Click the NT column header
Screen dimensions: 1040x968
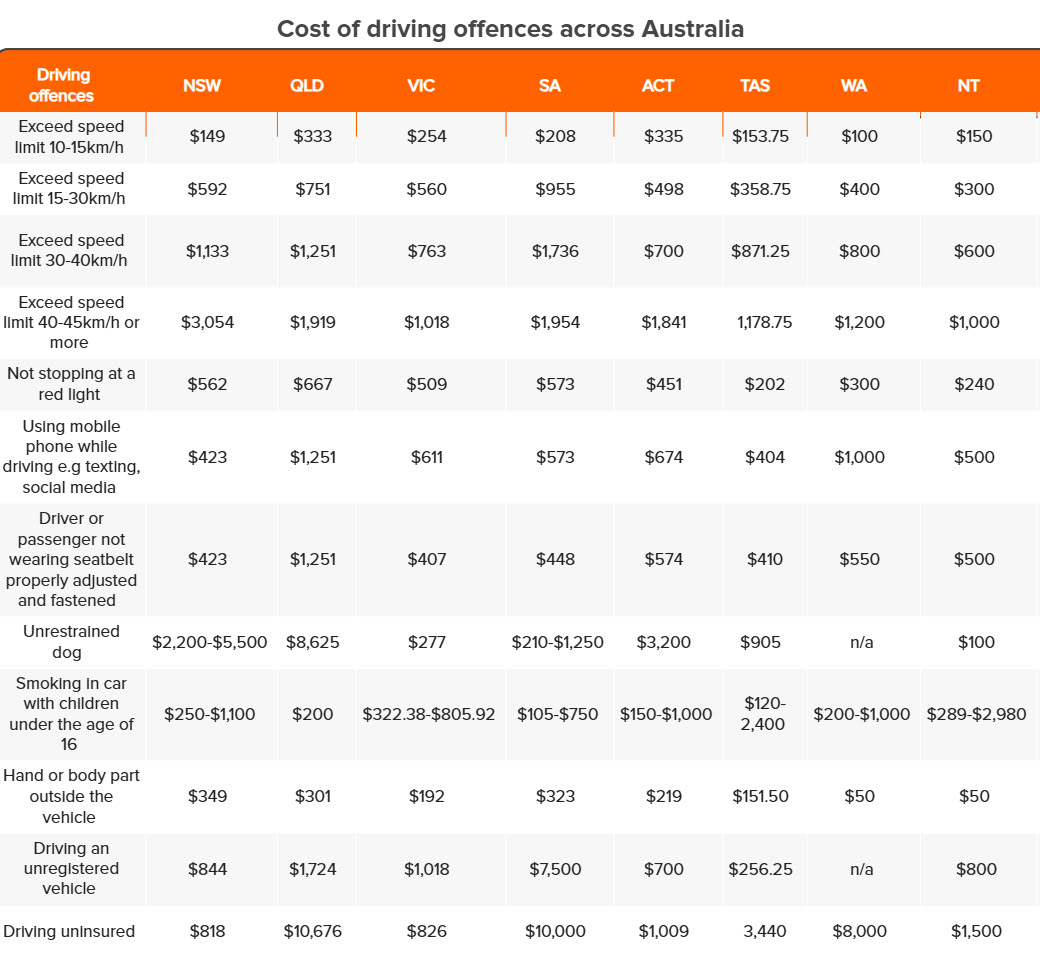[x=968, y=86]
